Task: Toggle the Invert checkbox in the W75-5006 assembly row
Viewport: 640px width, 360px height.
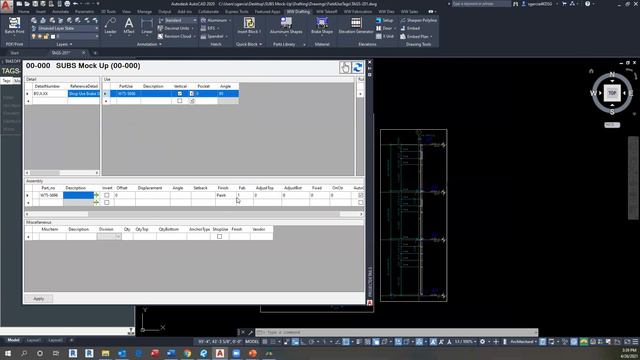Action: (x=107, y=195)
